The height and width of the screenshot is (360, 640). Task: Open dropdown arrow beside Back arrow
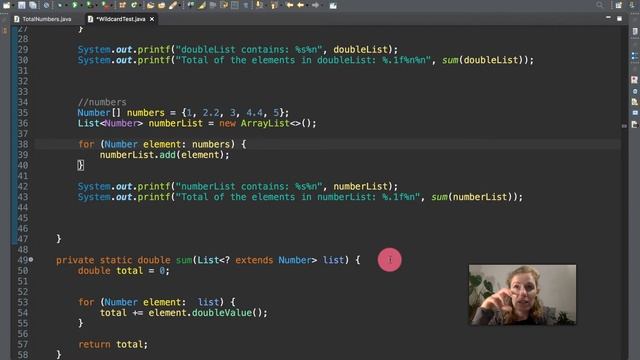[307, 5]
